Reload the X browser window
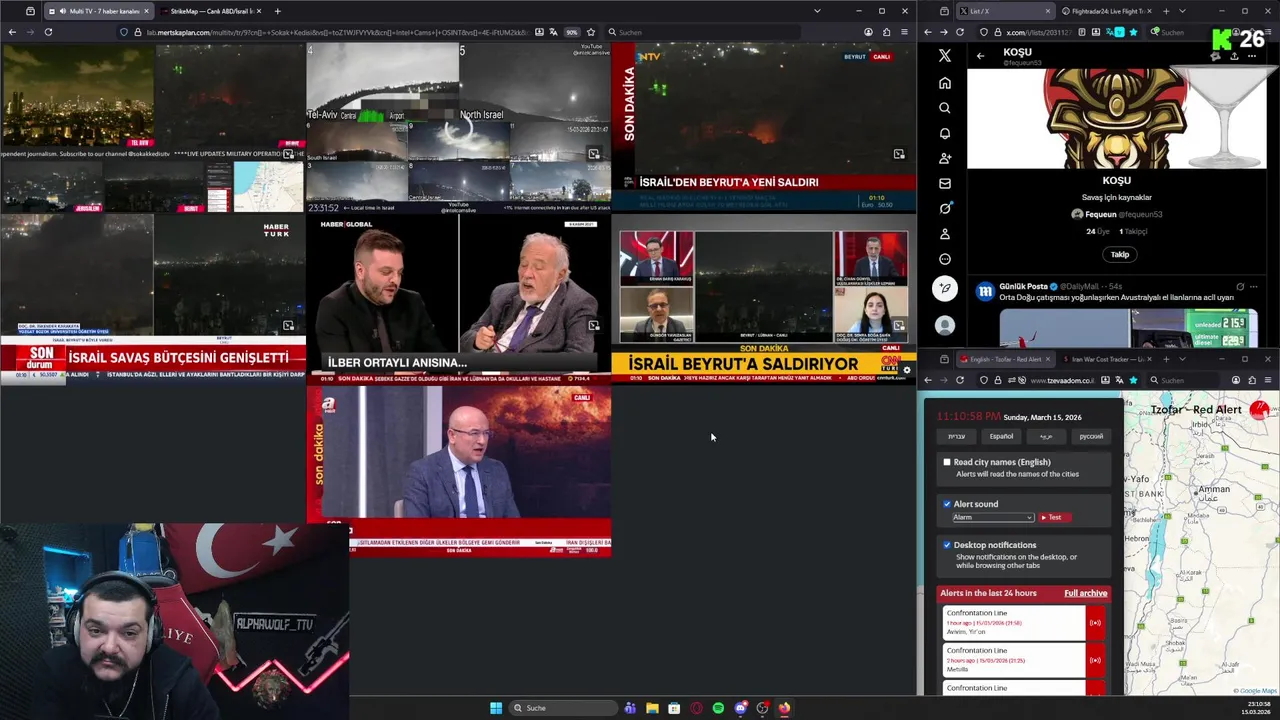Image resolution: width=1280 pixels, height=720 pixels. coord(960,32)
